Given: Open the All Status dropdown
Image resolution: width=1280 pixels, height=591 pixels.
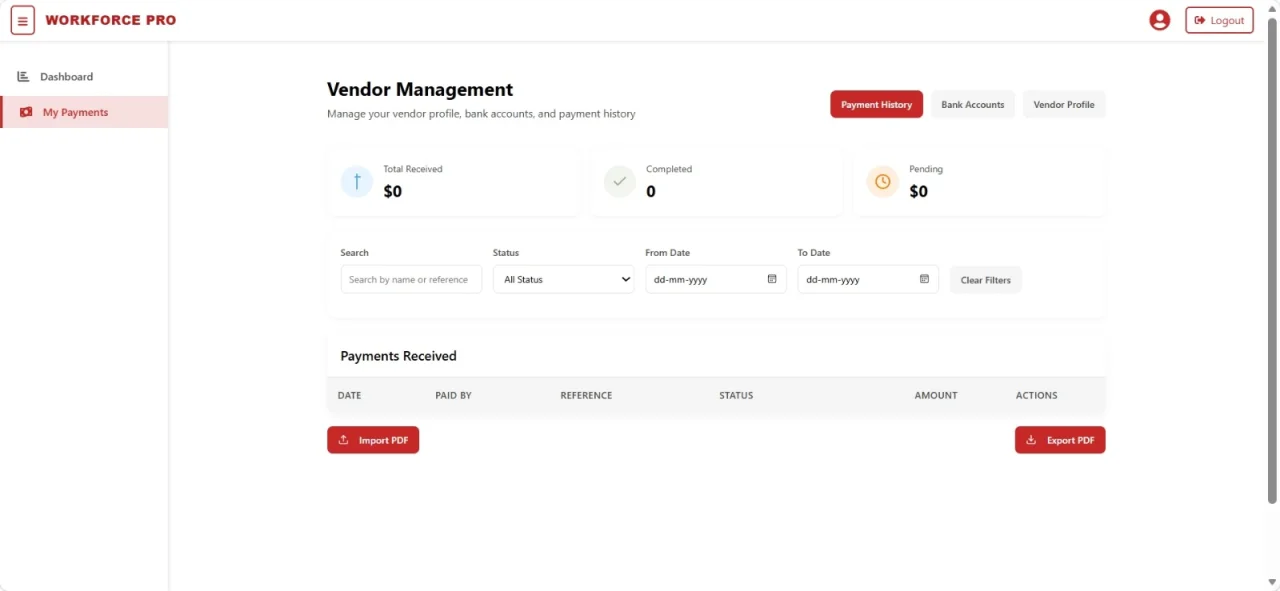Looking at the screenshot, I should coord(564,280).
